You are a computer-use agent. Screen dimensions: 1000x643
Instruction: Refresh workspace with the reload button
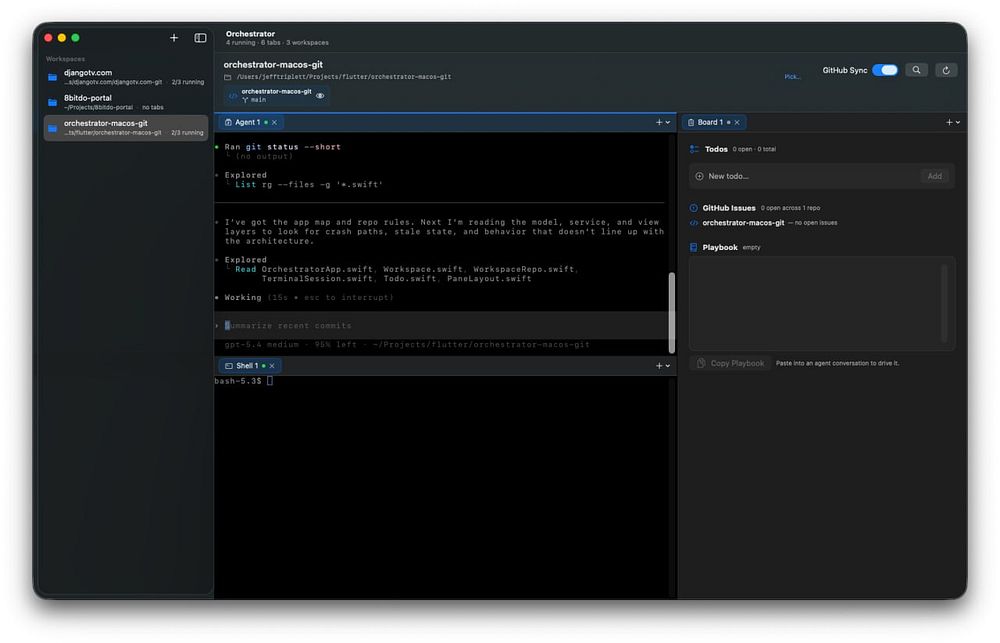[x=946, y=70]
